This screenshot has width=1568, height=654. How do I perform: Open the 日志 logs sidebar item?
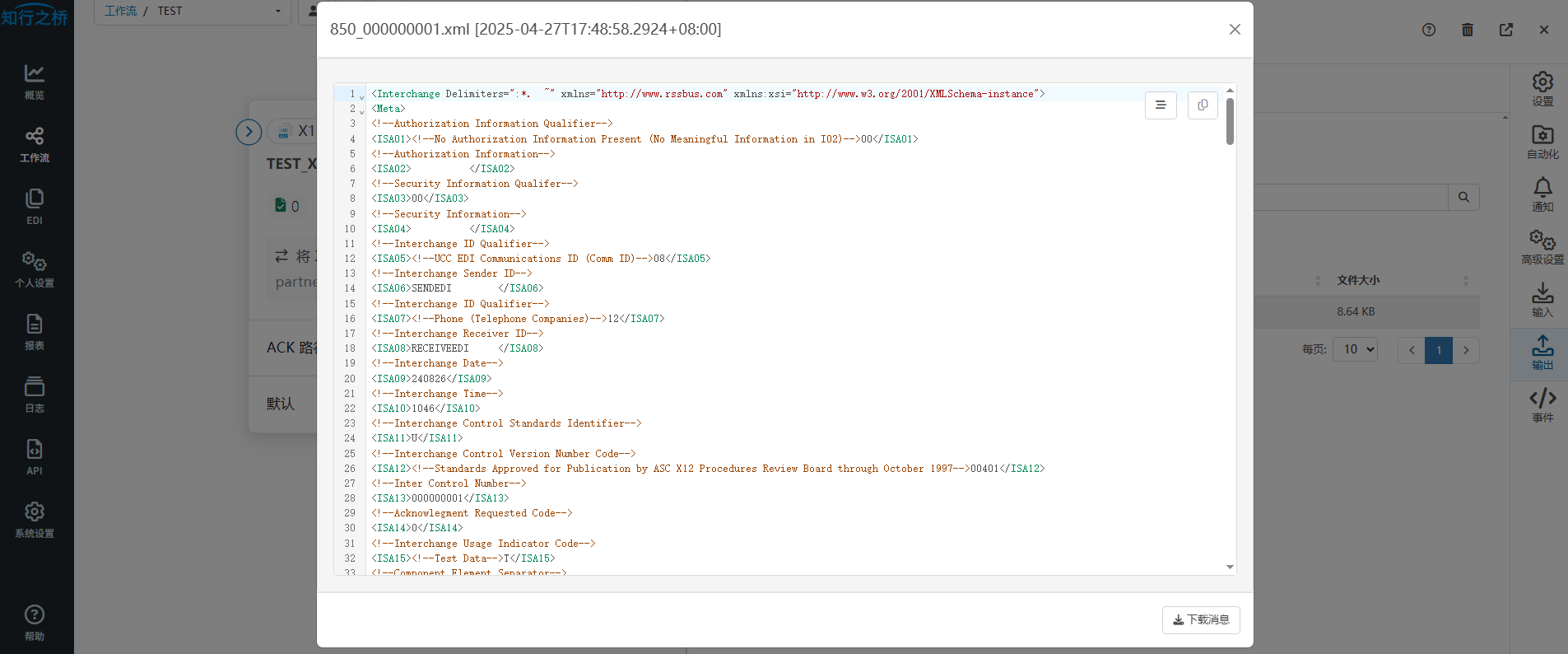tap(35, 395)
